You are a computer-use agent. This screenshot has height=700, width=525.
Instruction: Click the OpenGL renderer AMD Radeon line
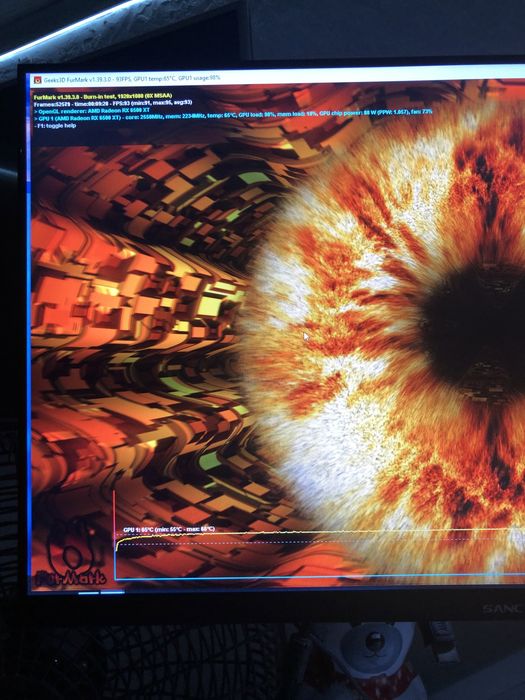pos(92,110)
